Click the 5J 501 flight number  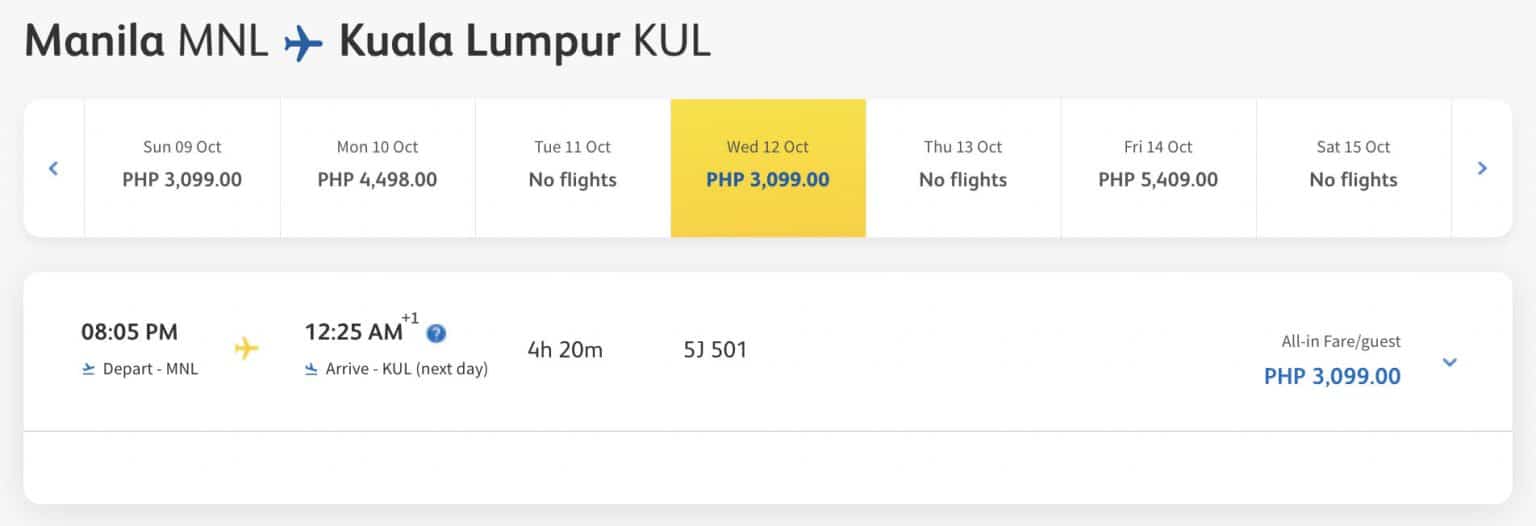click(714, 350)
